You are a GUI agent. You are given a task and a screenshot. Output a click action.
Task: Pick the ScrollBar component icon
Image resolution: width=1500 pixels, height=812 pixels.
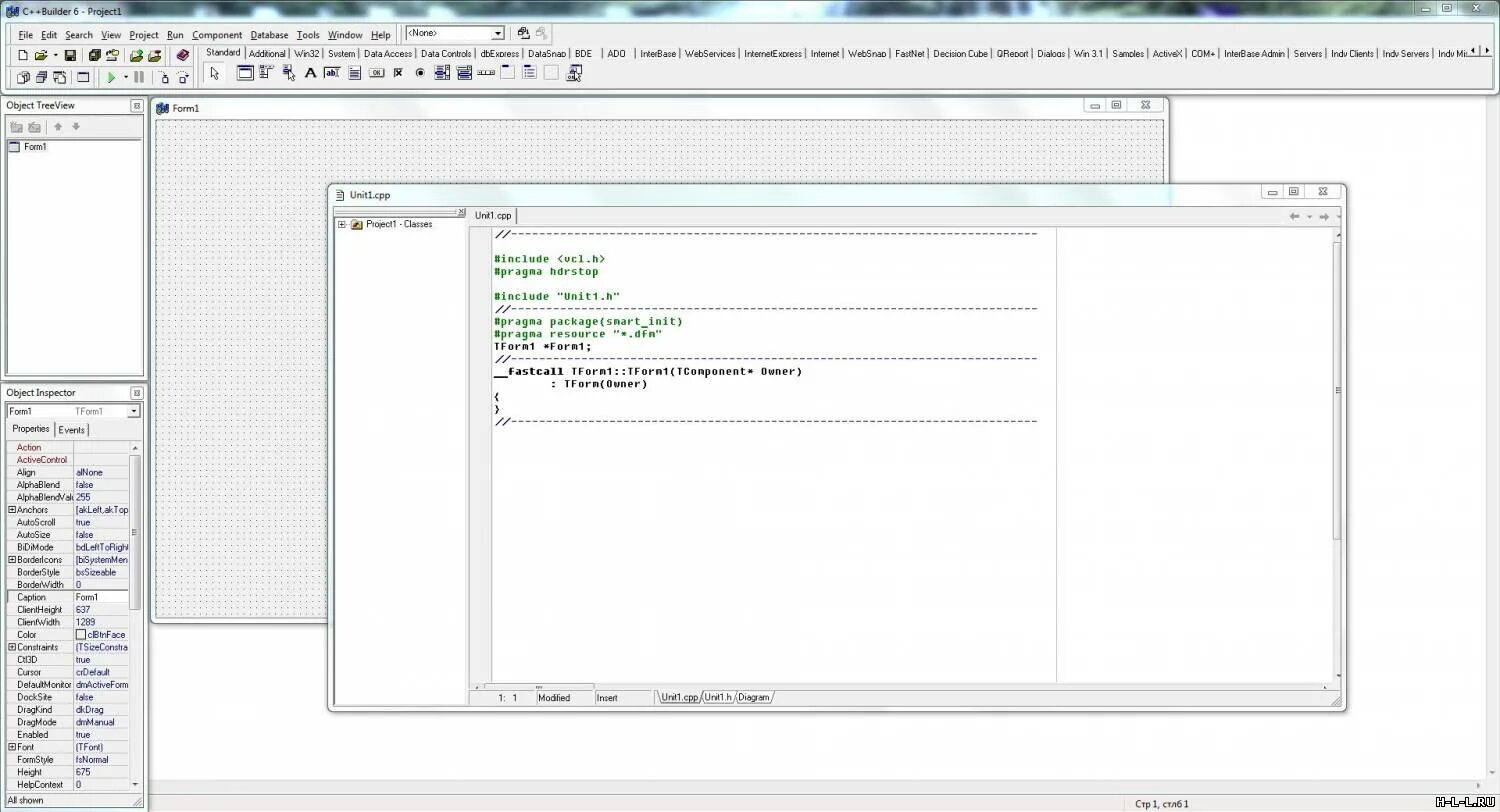pyautogui.click(x=486, y=73)
